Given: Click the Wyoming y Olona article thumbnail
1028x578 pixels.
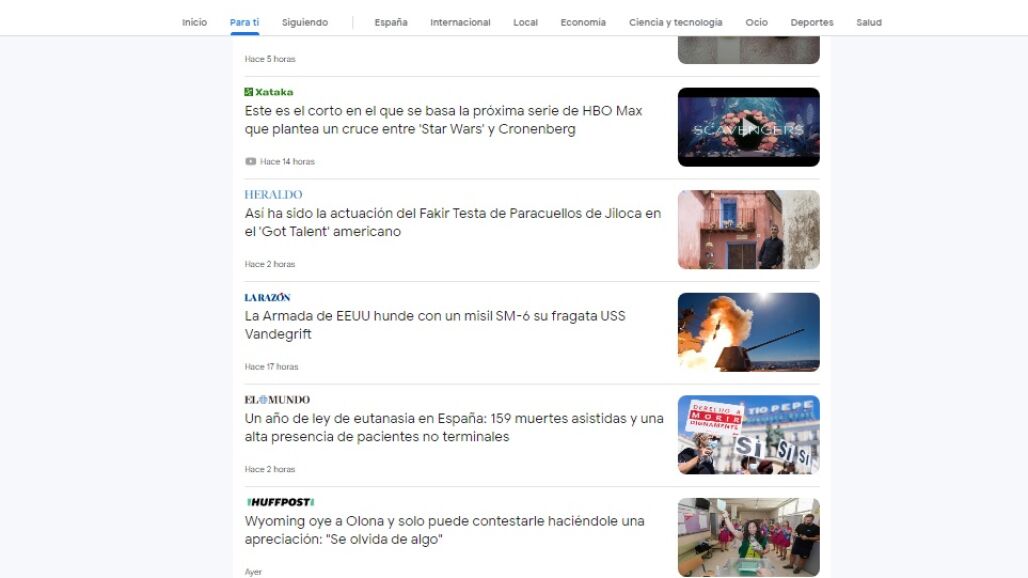Looking at the screenshot, I should tap(748, 537).
